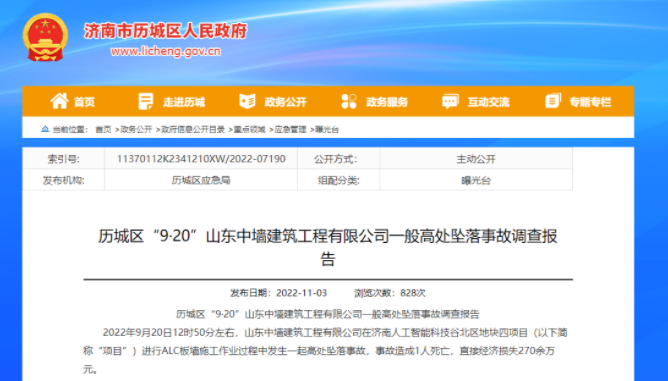
Task: Click the www.licheng.gov.cn URL text
Action: coord(166,52)
